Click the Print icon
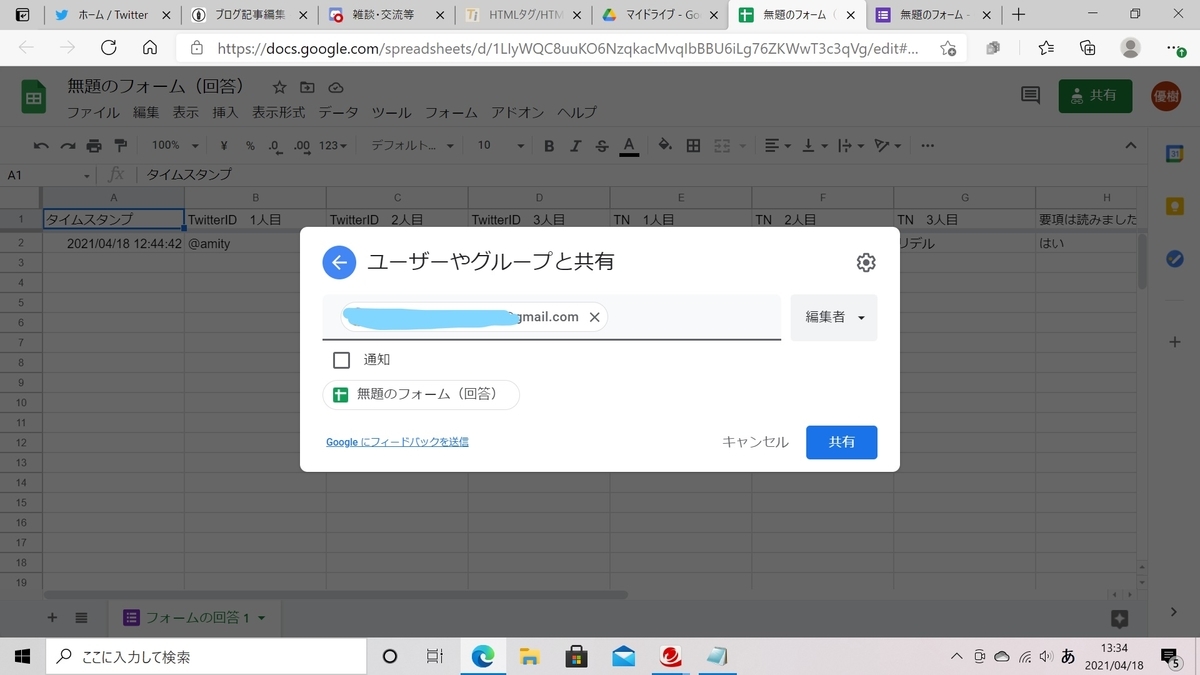Viewport: 1200px width, 675px height. click(x=94, y=145)
